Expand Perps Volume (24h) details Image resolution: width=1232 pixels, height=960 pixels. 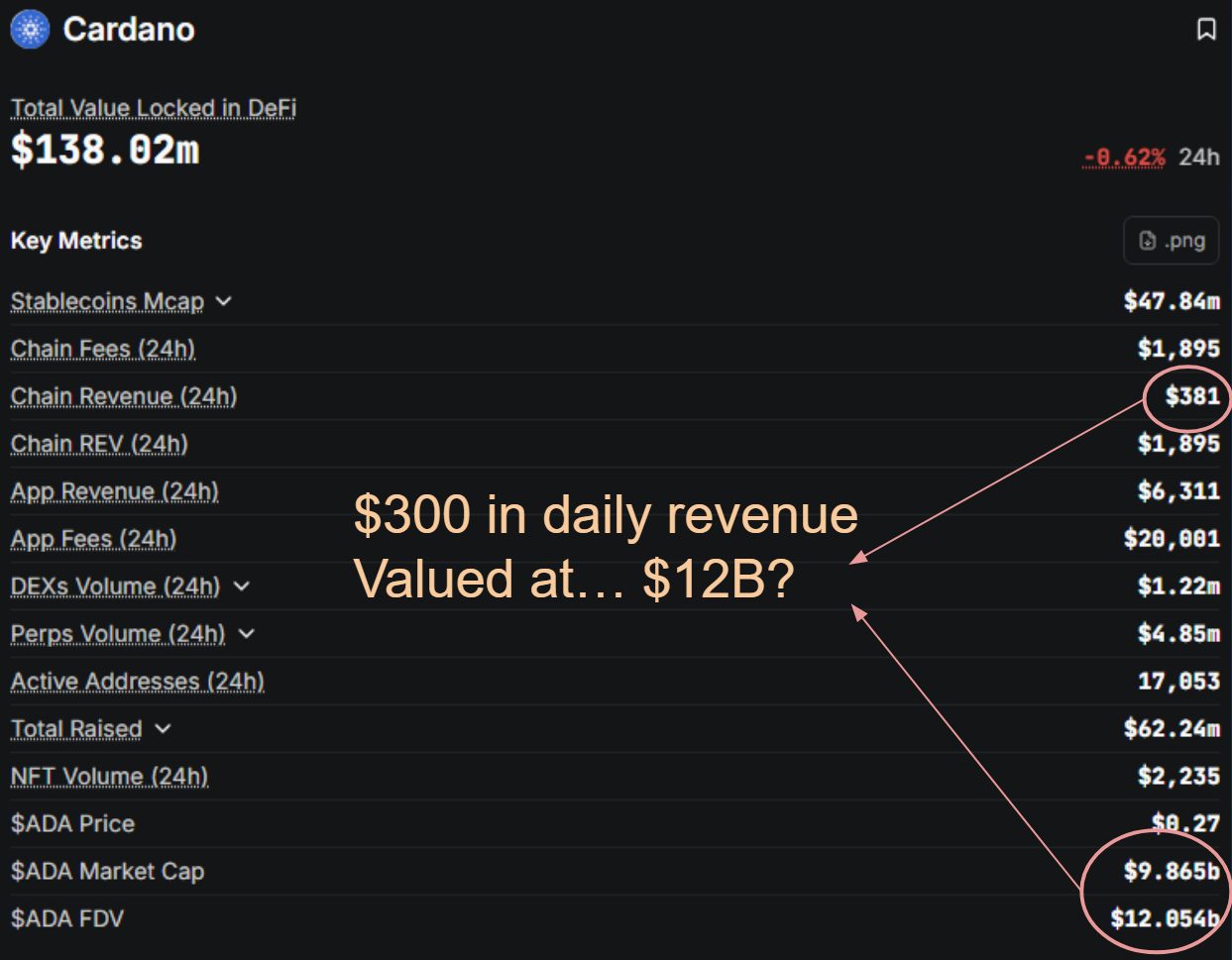point(247,634)
